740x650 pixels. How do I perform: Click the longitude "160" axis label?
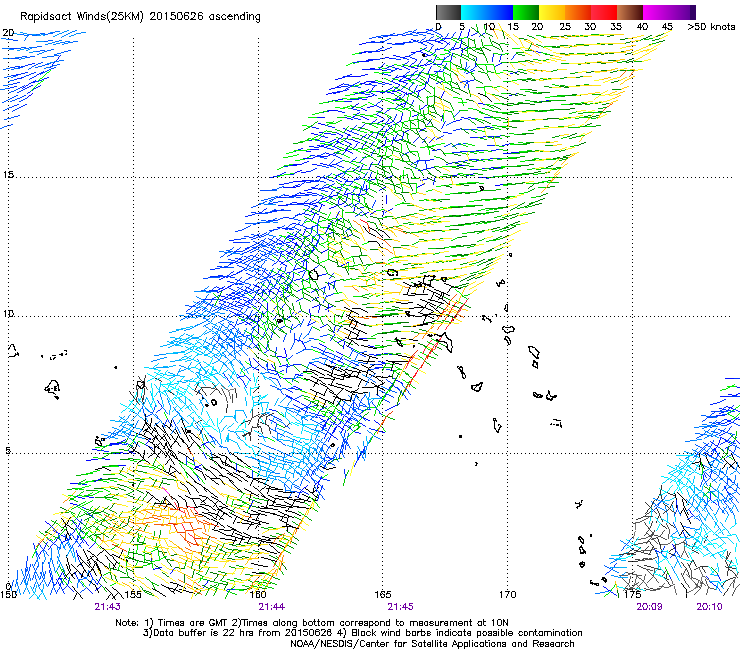pyautogui.click(x=258, y=594)
